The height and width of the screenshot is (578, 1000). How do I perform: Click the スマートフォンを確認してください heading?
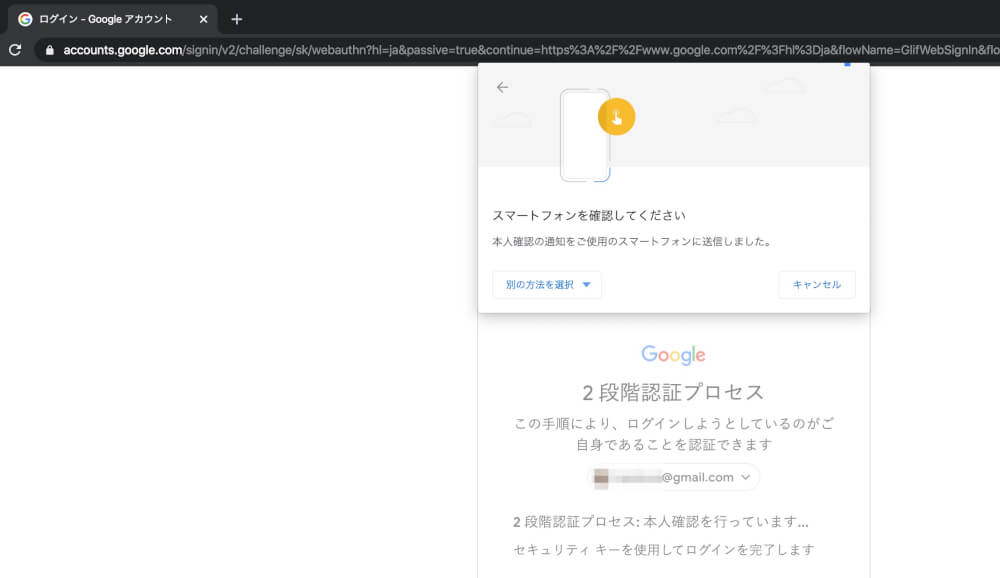[589, 216]
